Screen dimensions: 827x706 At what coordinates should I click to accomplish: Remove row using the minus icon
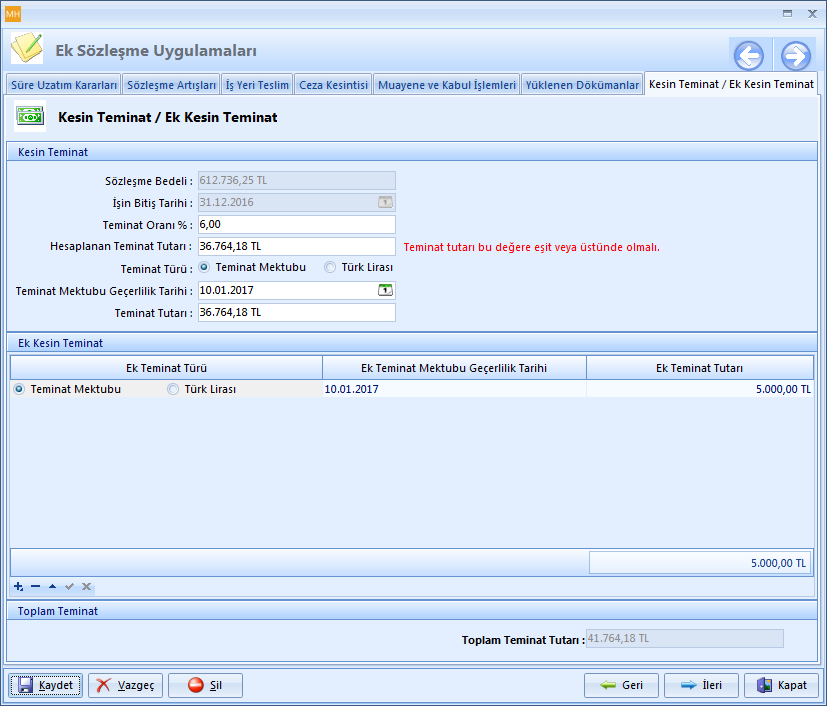click(35, 586)
